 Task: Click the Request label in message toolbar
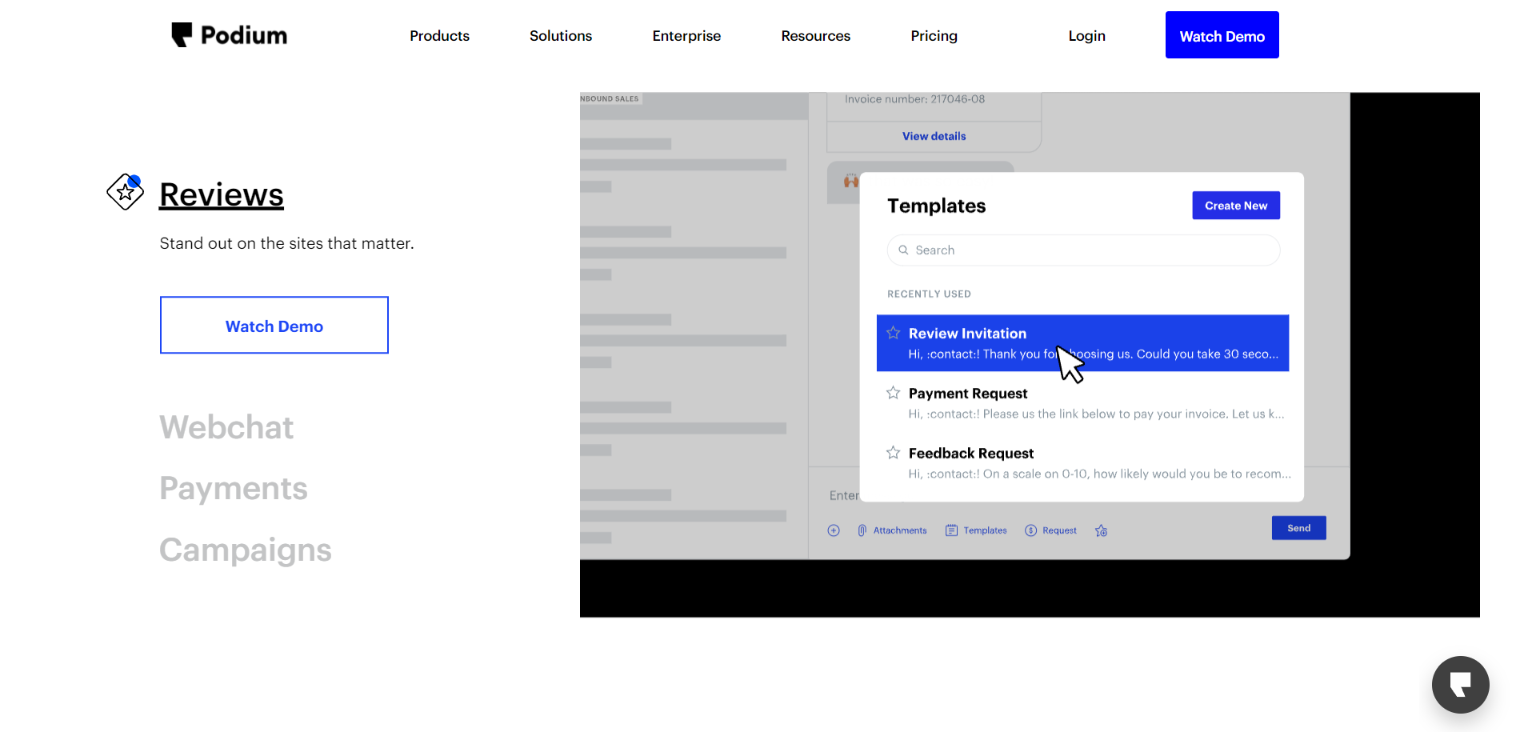(x=1059, y=530)
